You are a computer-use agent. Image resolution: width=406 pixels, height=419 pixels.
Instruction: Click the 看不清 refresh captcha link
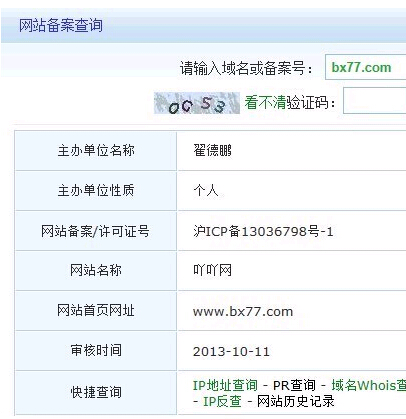[265, 102]
